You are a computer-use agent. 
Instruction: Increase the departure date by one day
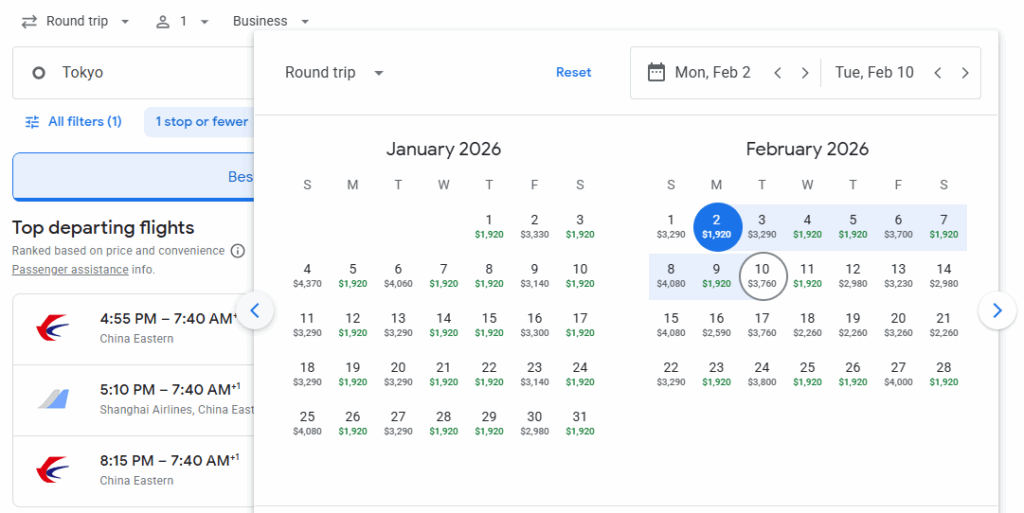pyautogui.click(x=805, y=73)
